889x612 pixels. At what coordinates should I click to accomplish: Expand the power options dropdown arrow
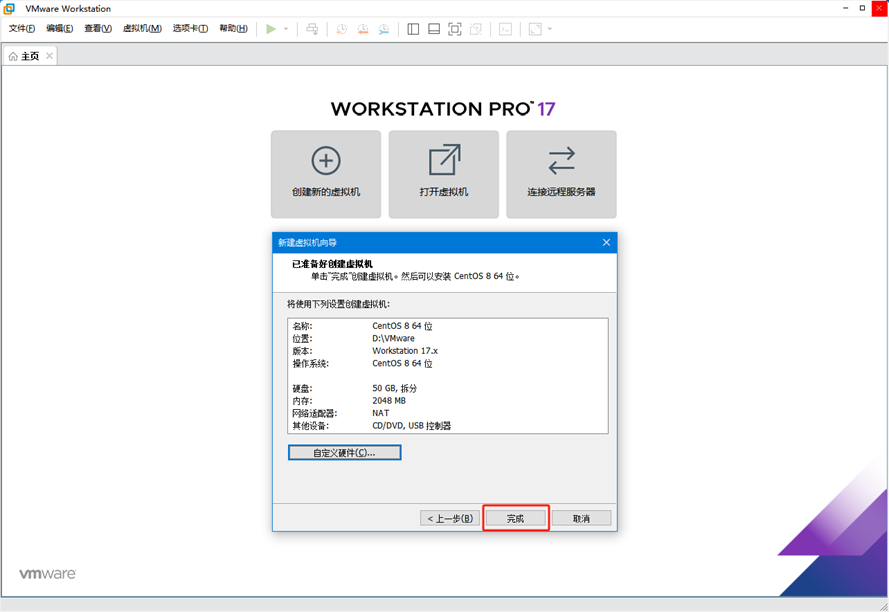tap(286, 29)
